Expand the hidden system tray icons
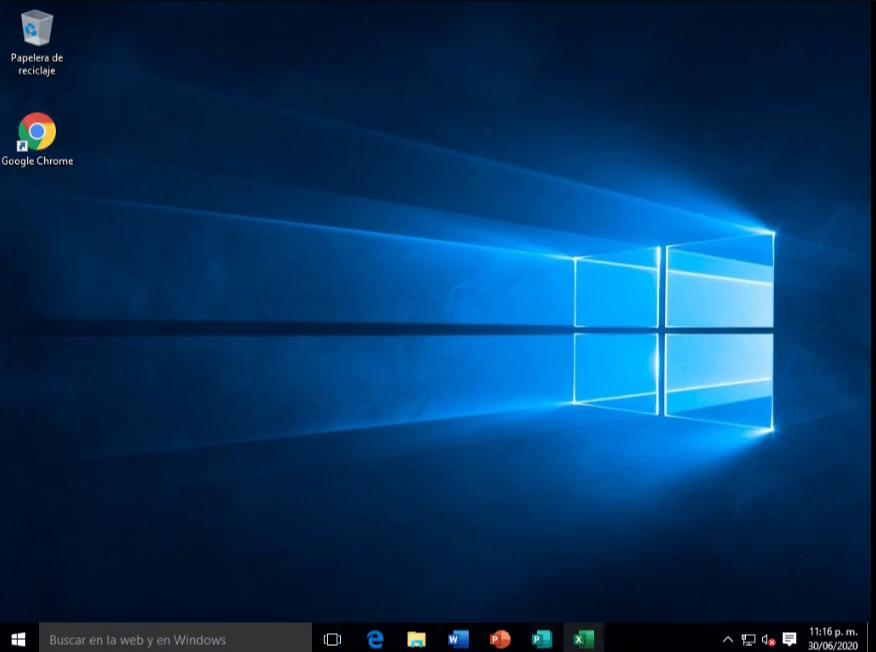Screen dimensions: 876x652 tap(728, 639)
